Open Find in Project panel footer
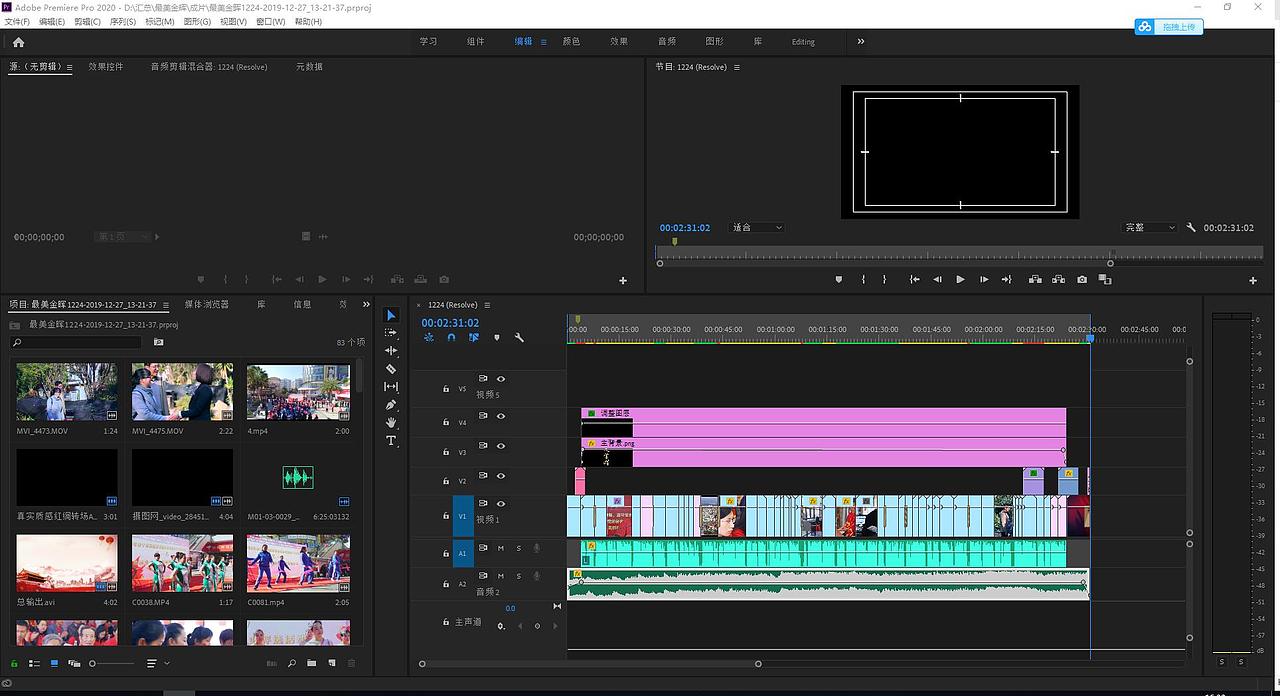Viewport: 1280px width, 696px height. tap(292, 663)
